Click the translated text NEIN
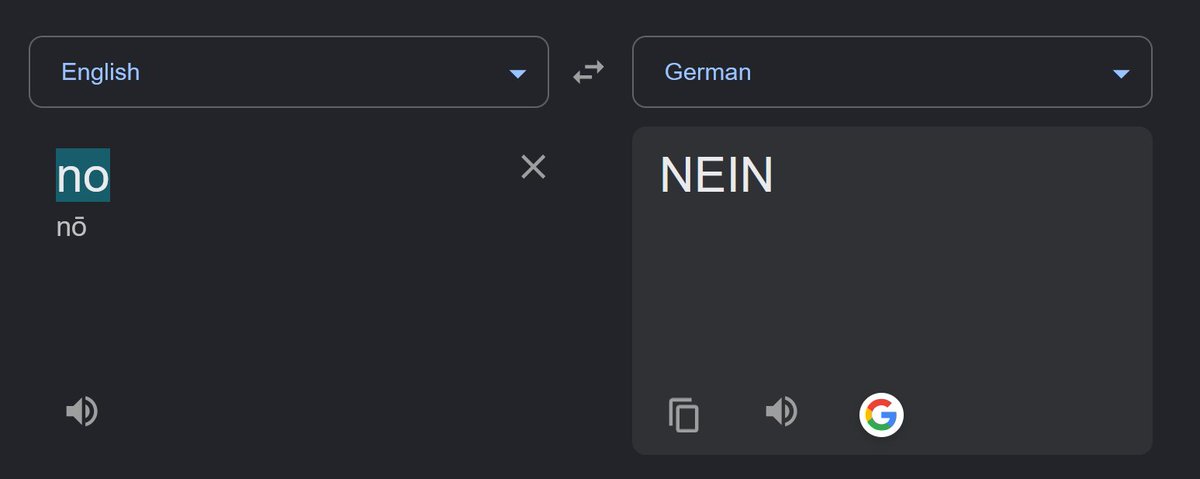The height and width of the screenshot is (479, 1200). [x=717, y=176]
